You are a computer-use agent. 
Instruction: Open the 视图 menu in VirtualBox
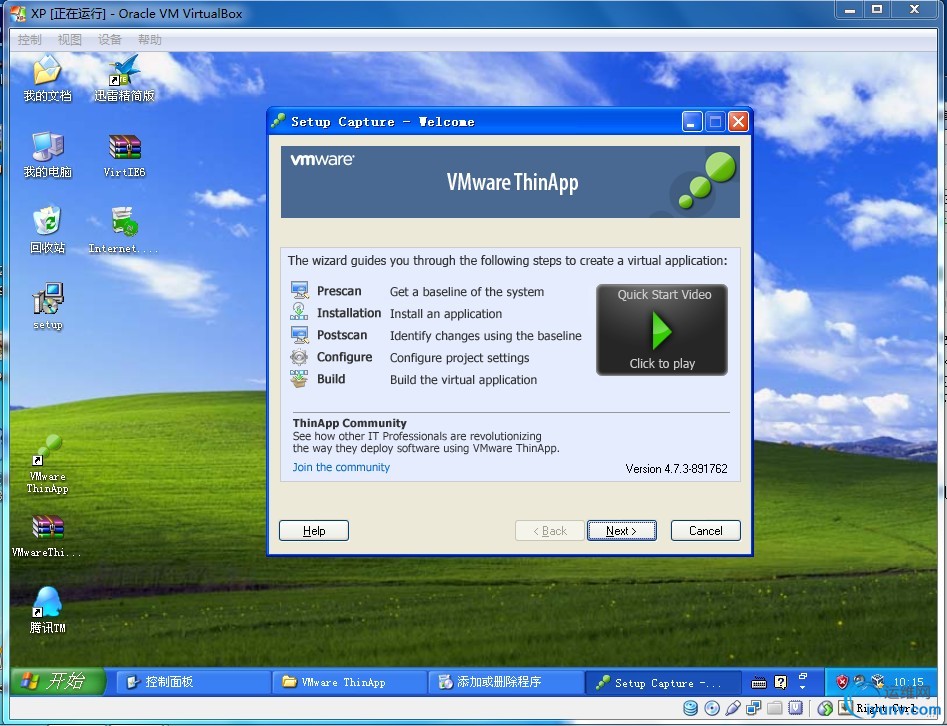click(69, 40)
